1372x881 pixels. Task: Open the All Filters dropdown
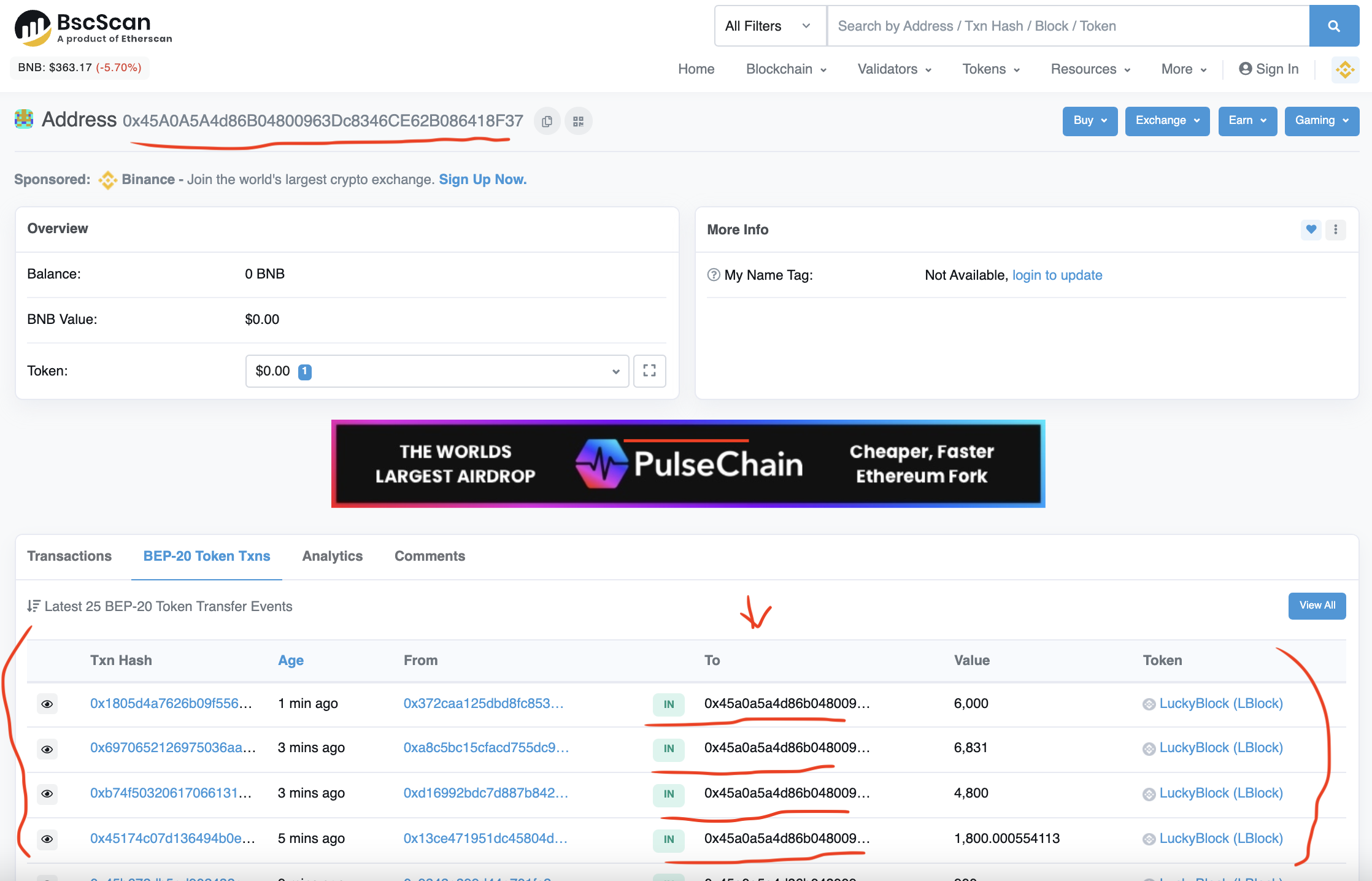click(x=771, y=26)
